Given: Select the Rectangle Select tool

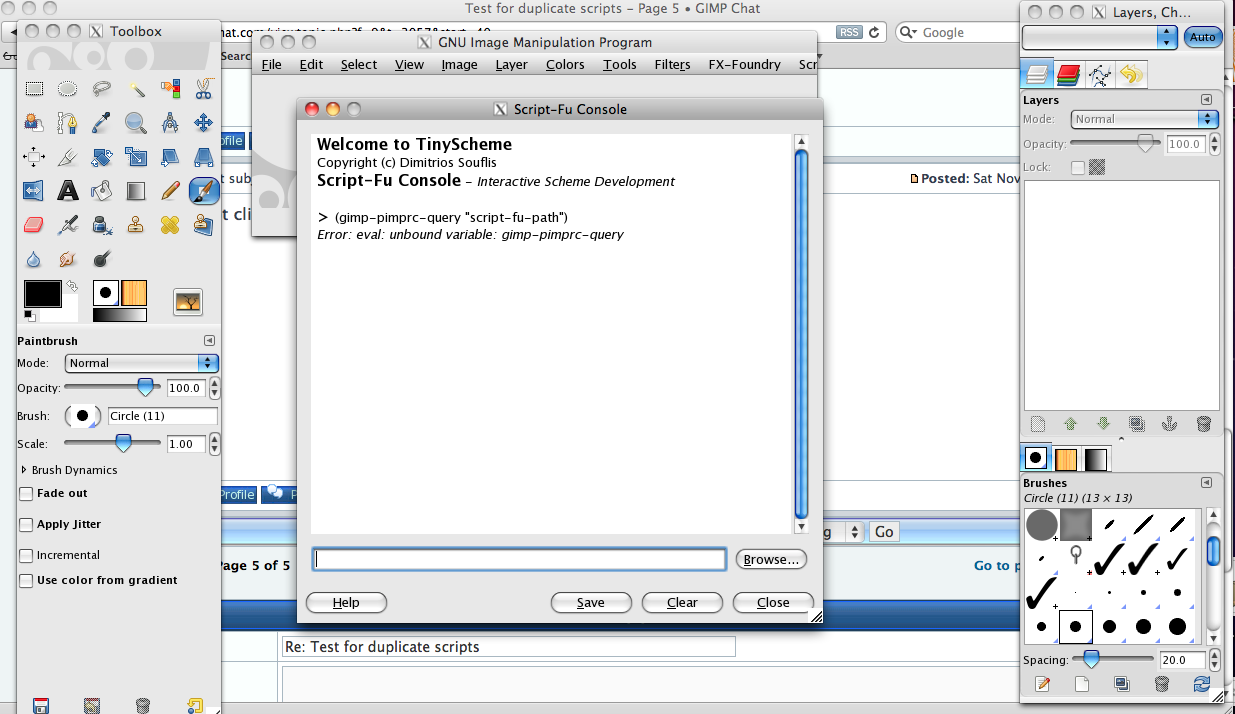Looking at the screenshot, I should click(34, 89).
